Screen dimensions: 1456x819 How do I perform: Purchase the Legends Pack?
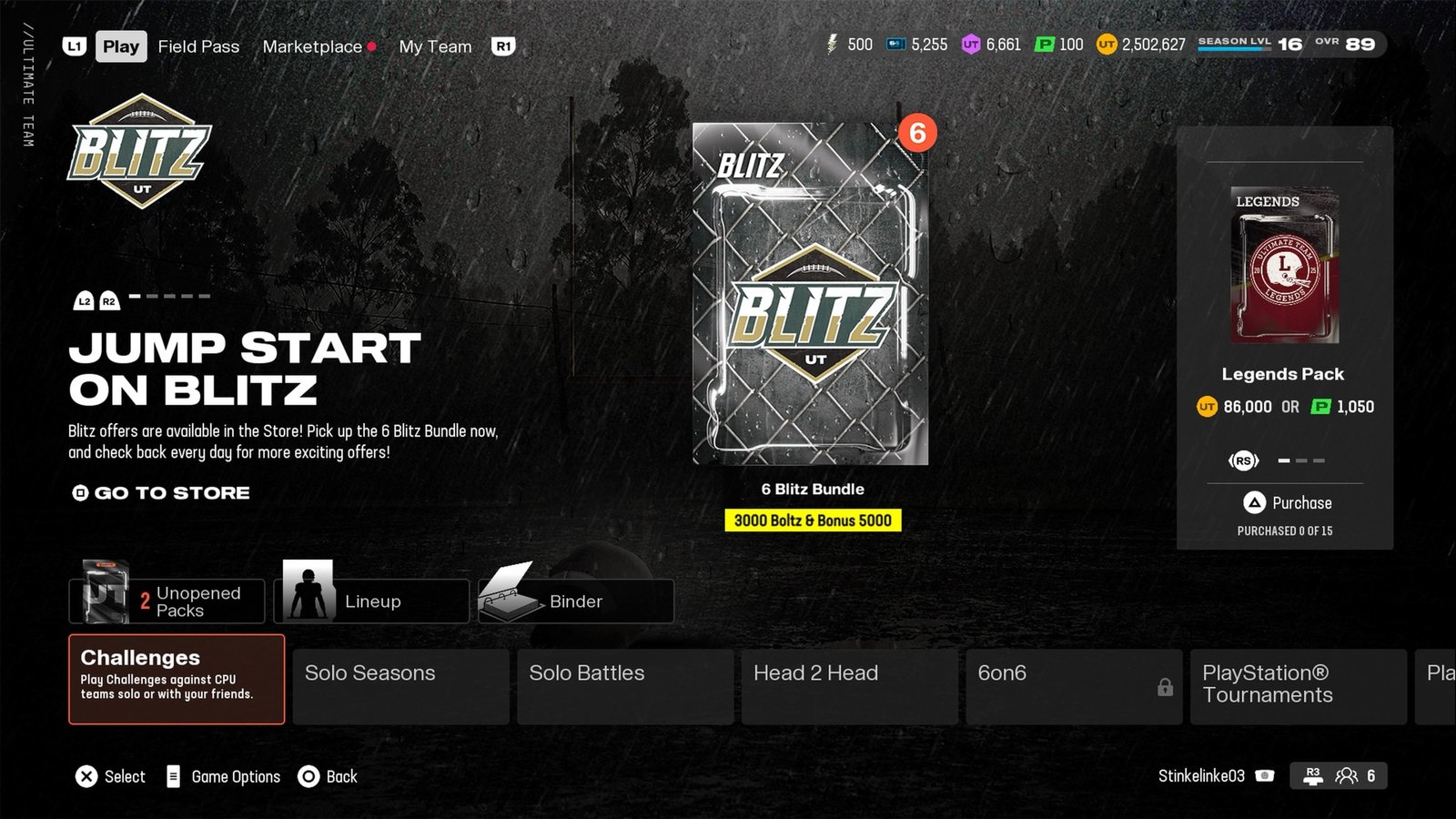tap(1287, 503)
